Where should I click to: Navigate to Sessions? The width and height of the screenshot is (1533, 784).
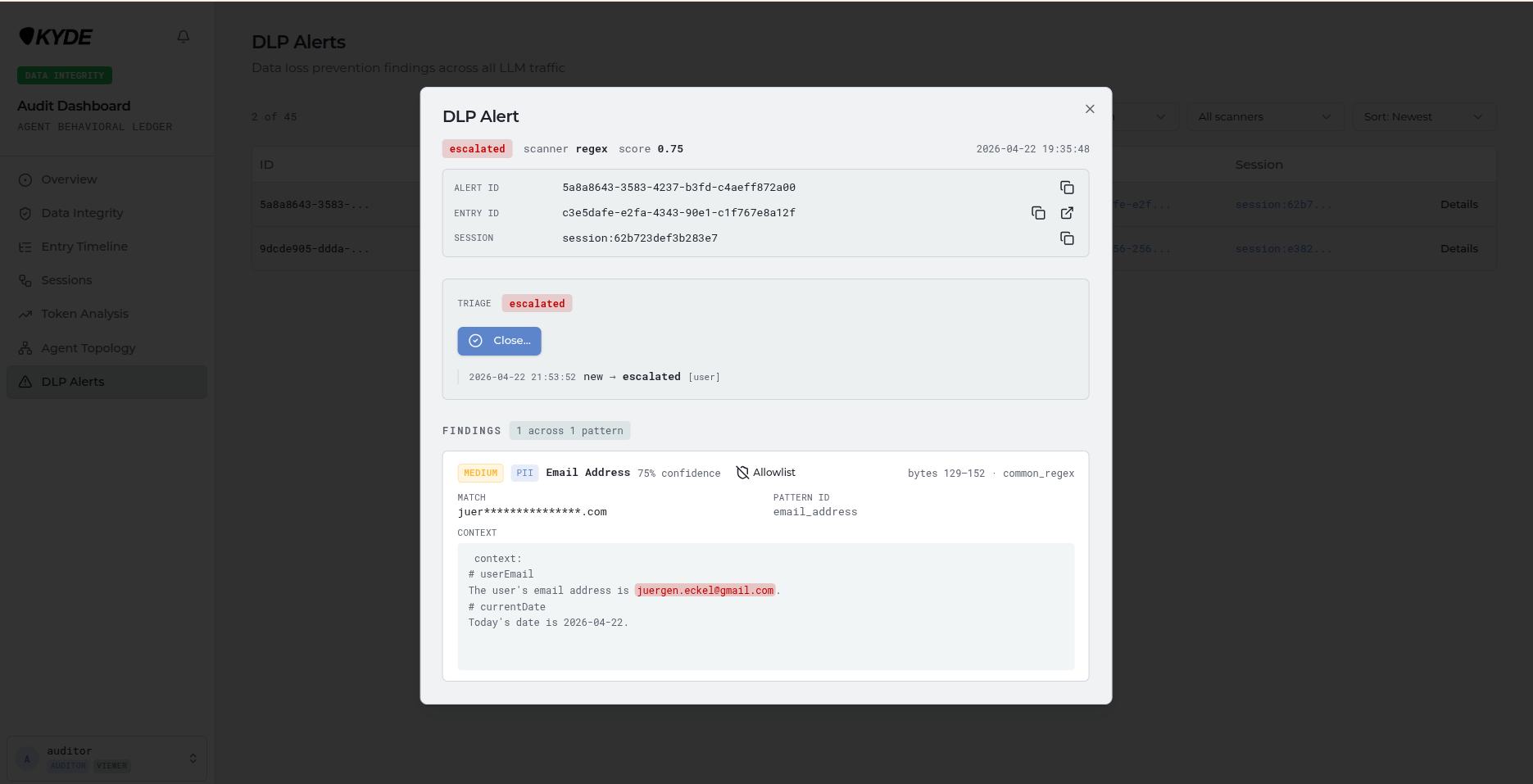point(107,280)
